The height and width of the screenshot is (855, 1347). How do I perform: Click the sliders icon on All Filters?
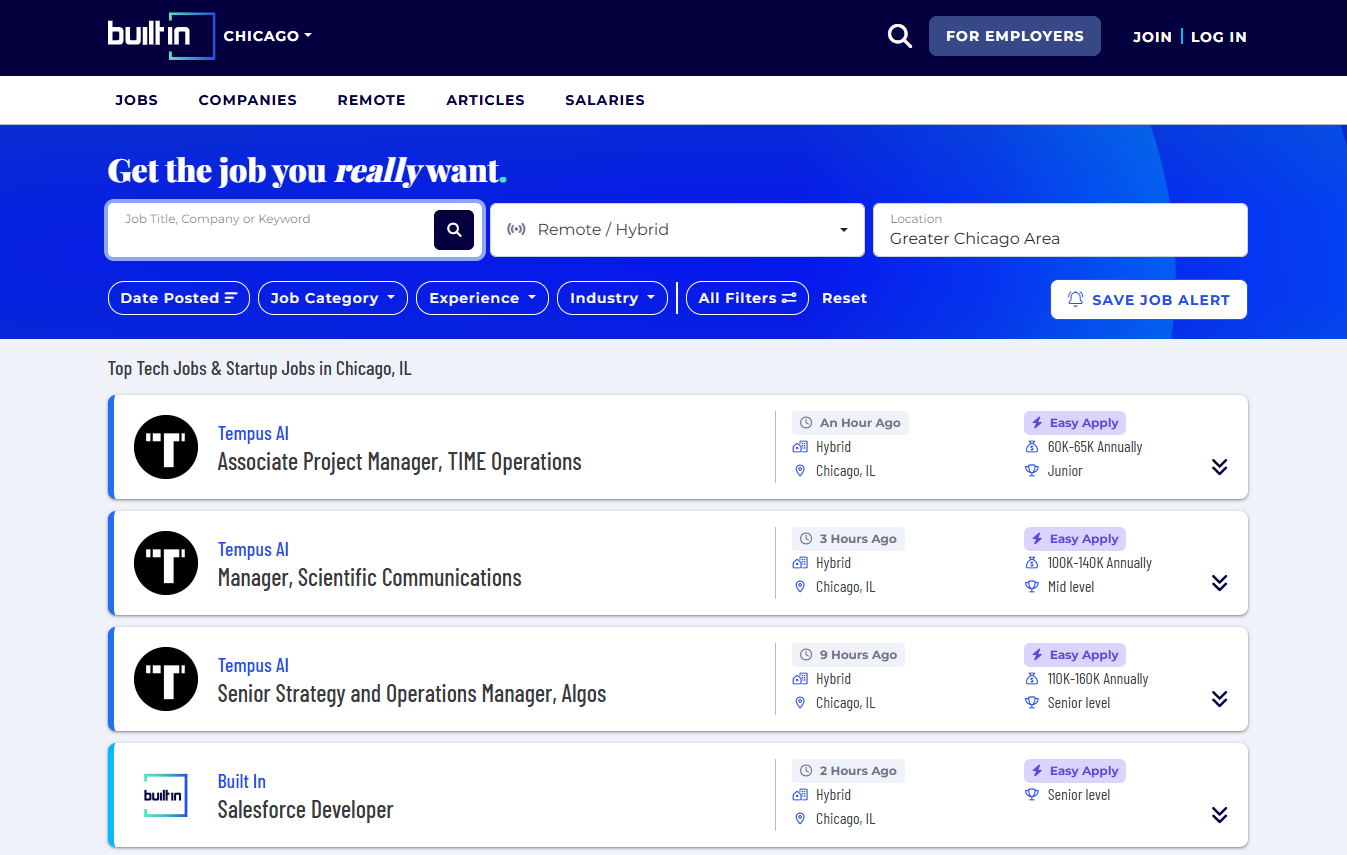coord(789,298)
